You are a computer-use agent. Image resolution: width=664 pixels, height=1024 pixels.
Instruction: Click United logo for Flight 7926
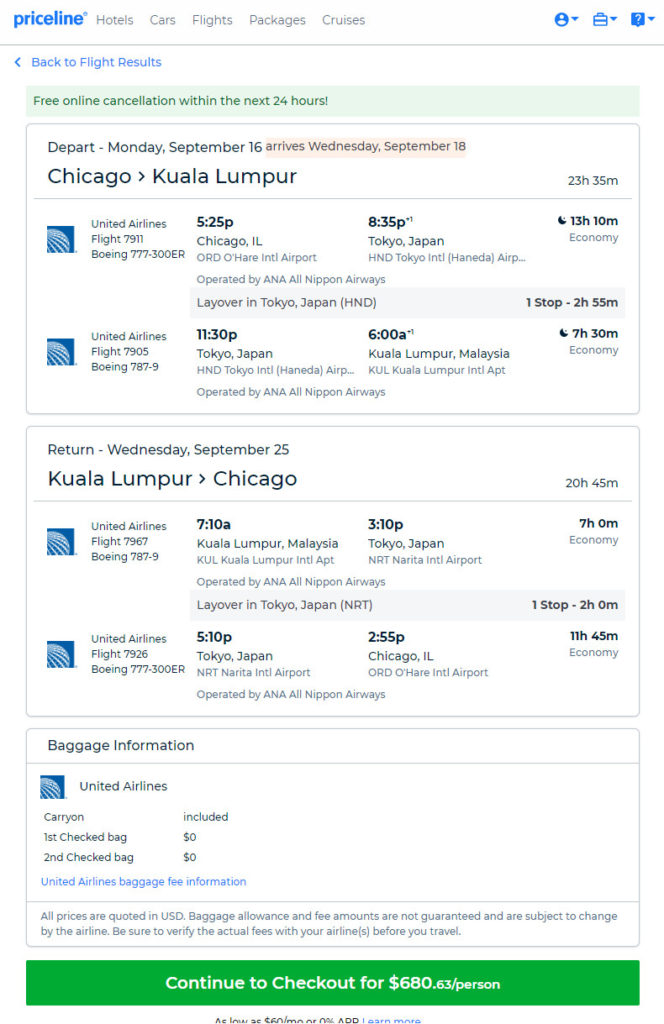[x=61, y=654]
